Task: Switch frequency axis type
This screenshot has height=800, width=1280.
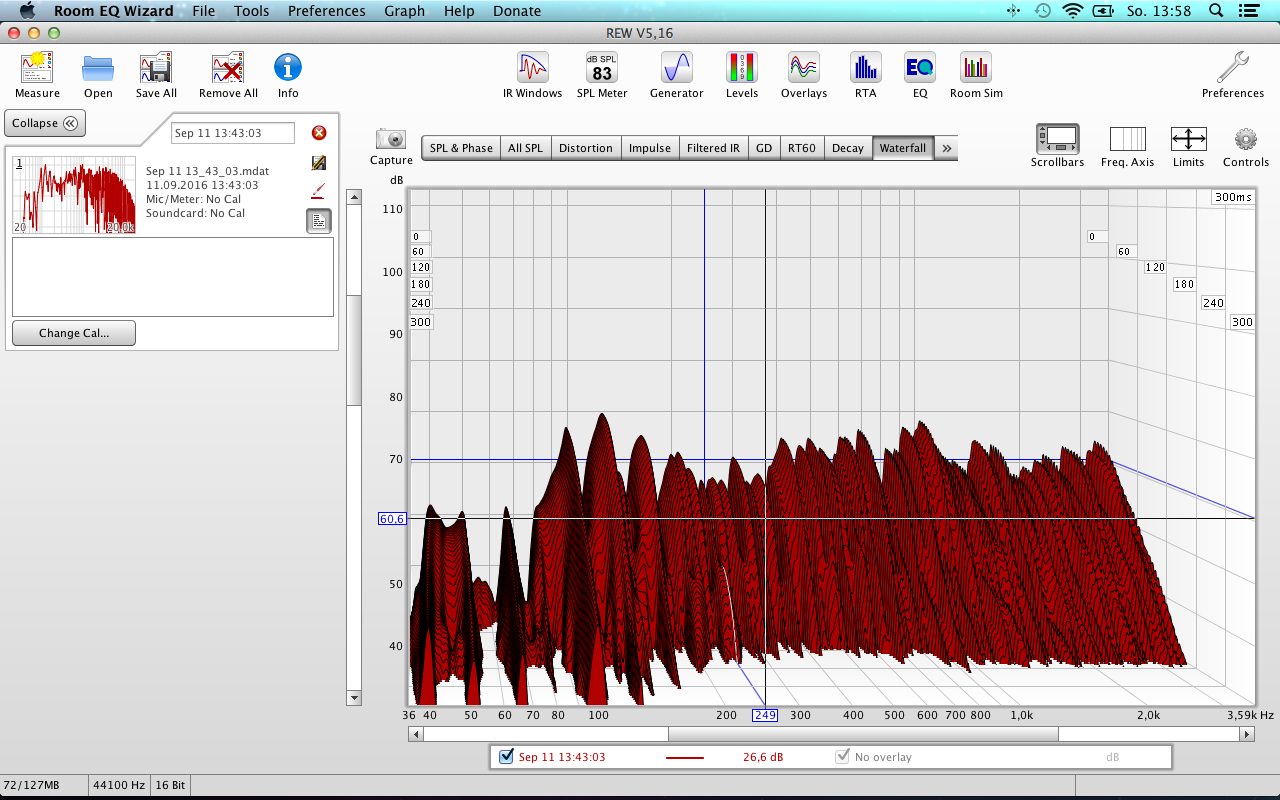Action: (1128, 146)
